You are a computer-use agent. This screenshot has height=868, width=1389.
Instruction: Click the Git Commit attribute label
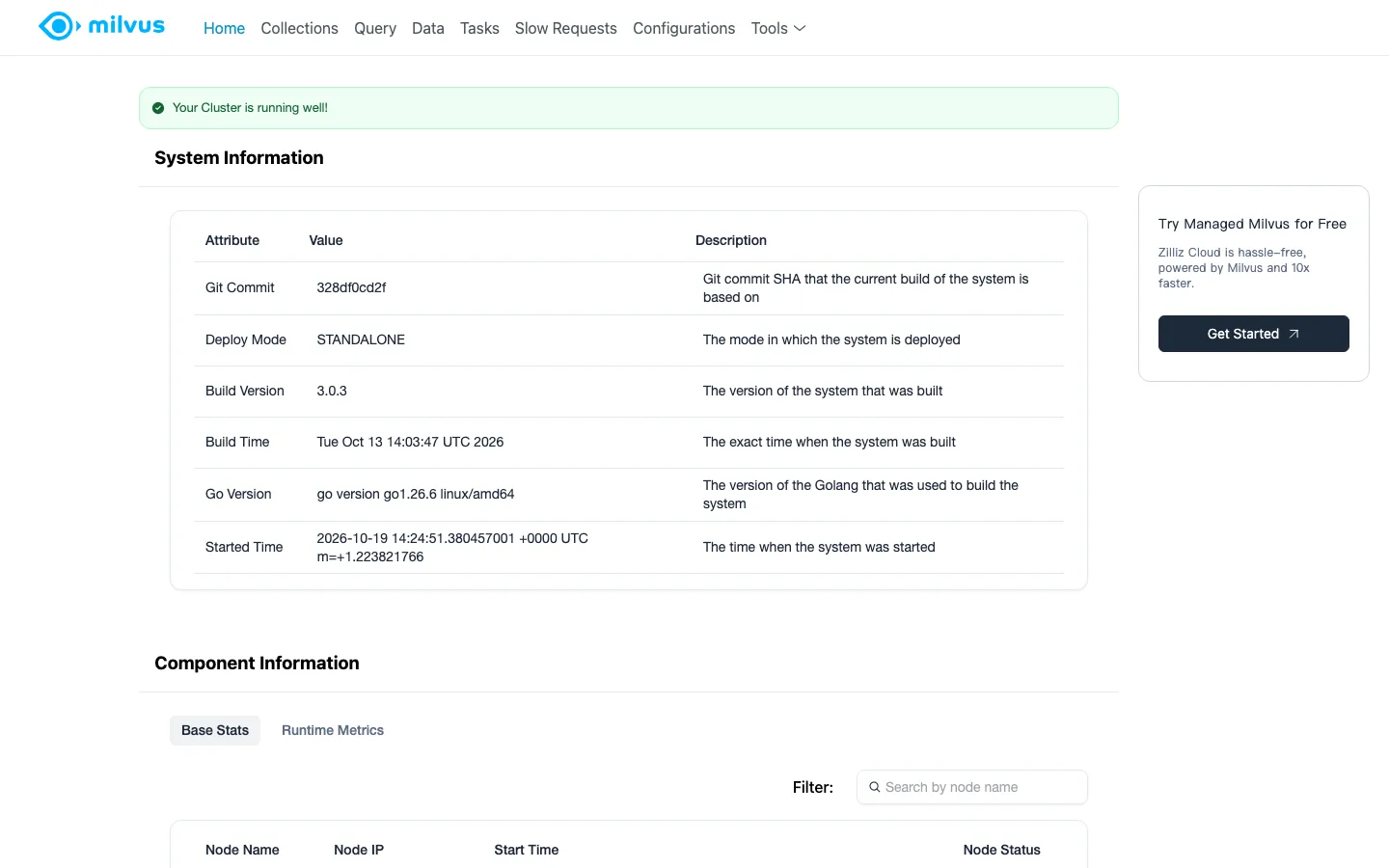point(240,287)
